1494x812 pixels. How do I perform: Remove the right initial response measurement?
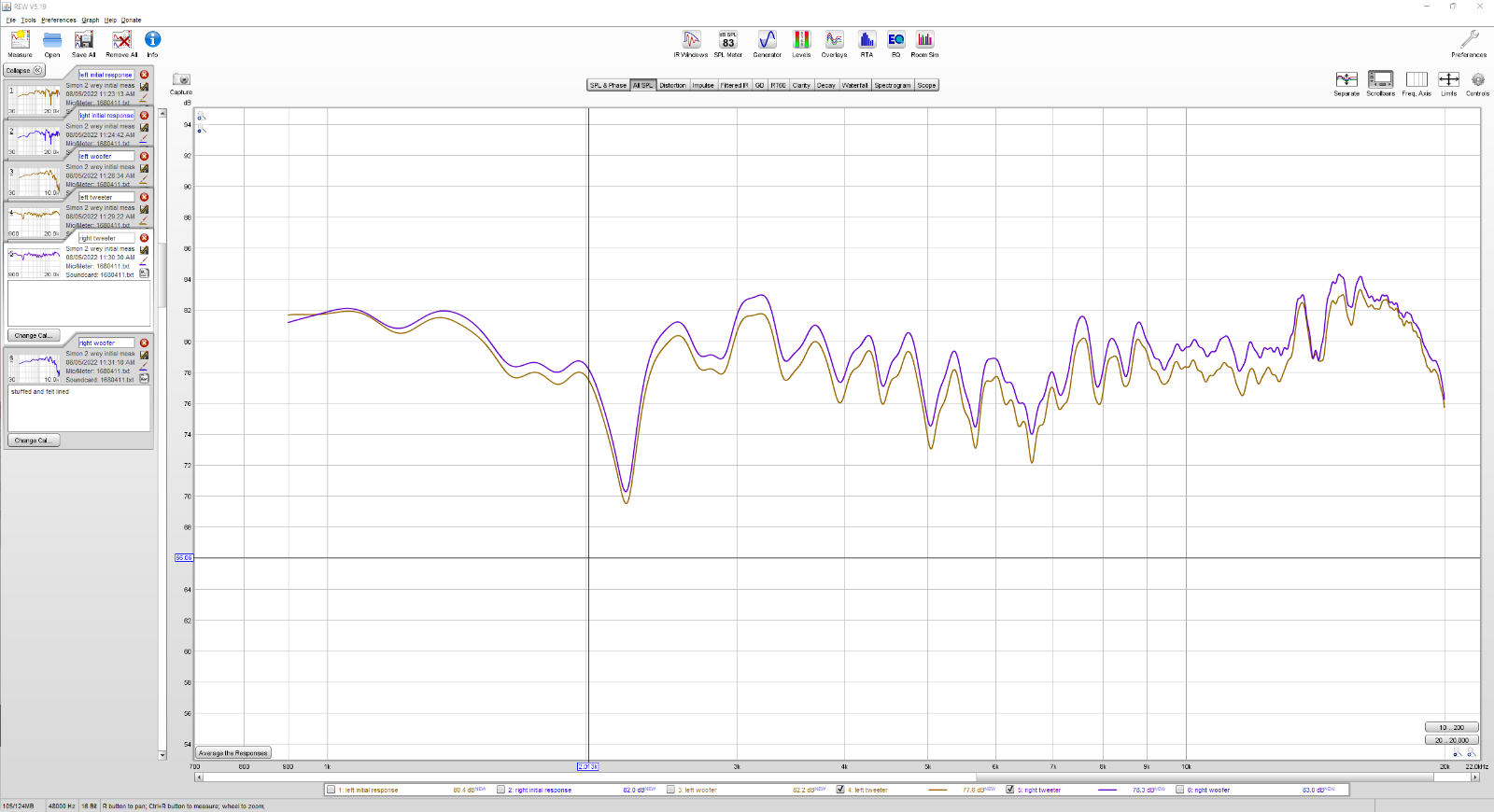point(145,116)
